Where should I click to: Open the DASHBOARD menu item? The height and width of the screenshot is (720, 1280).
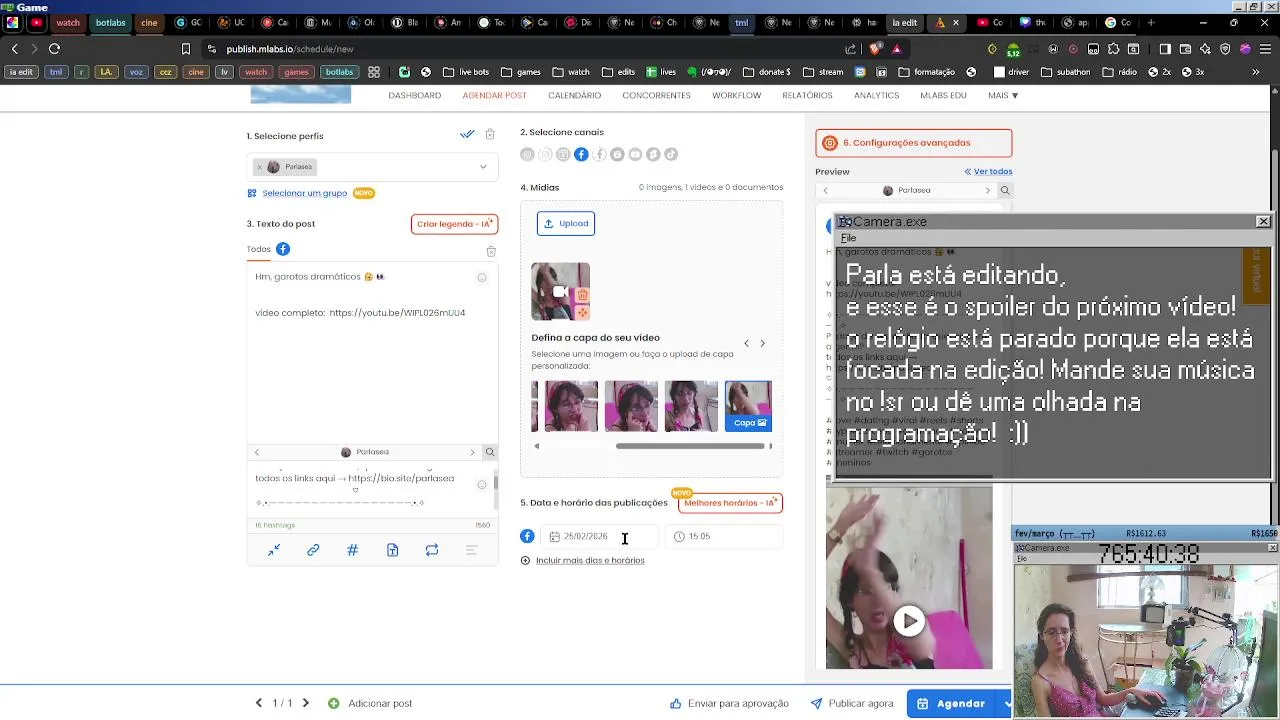click(415, 95)
